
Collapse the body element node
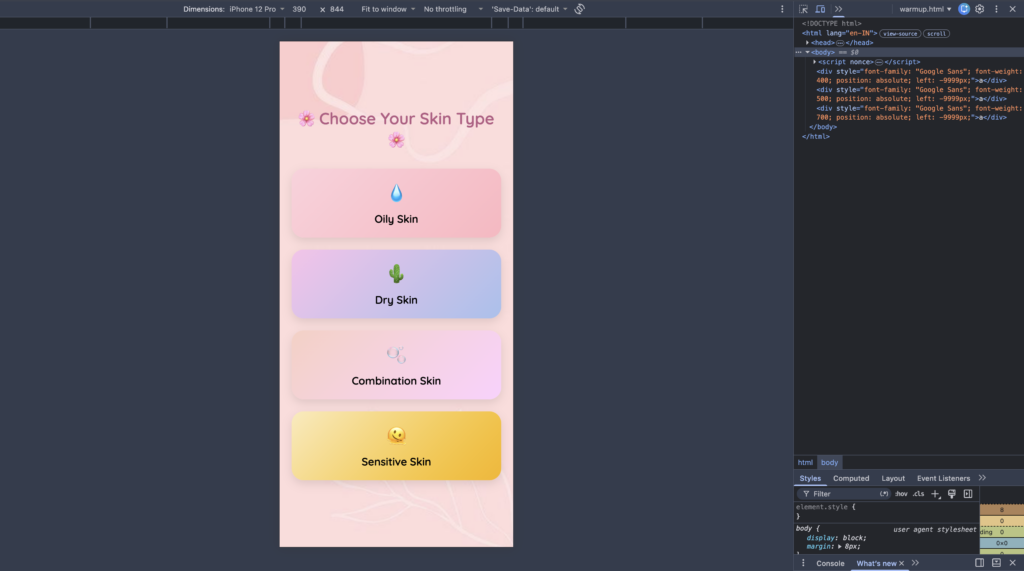click(x=807, y=52)
